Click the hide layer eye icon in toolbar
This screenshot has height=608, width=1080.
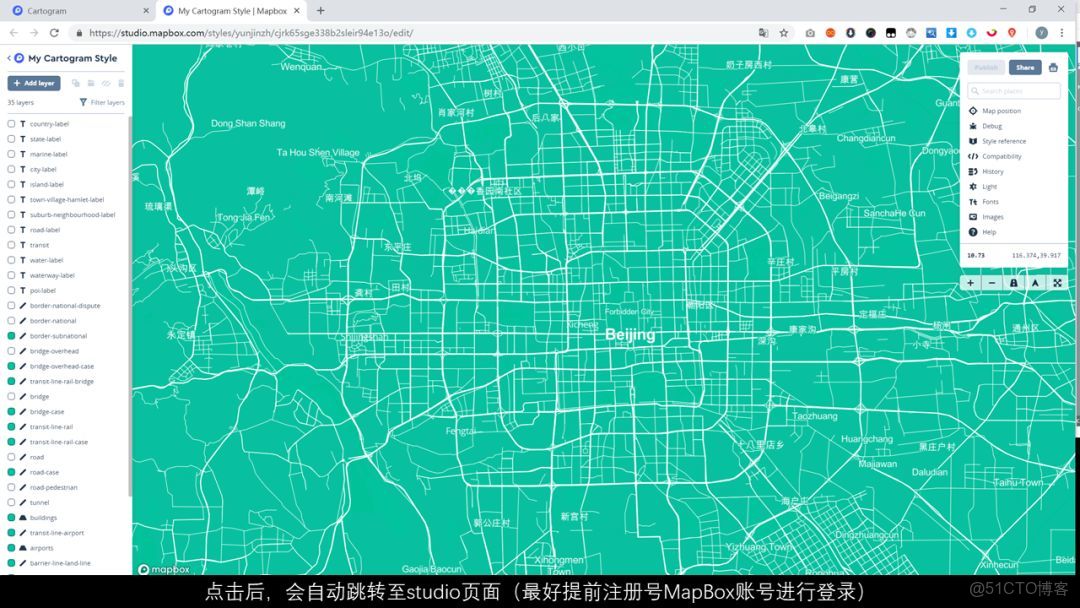point(106,83)
